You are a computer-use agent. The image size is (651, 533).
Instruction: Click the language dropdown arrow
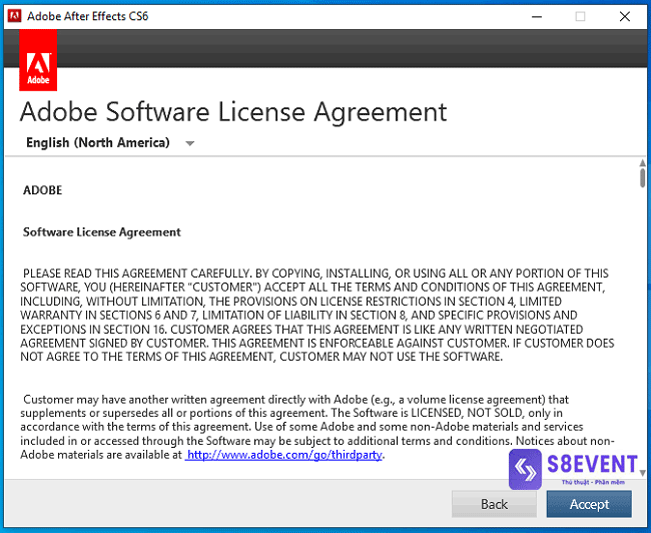pos(190,144)
